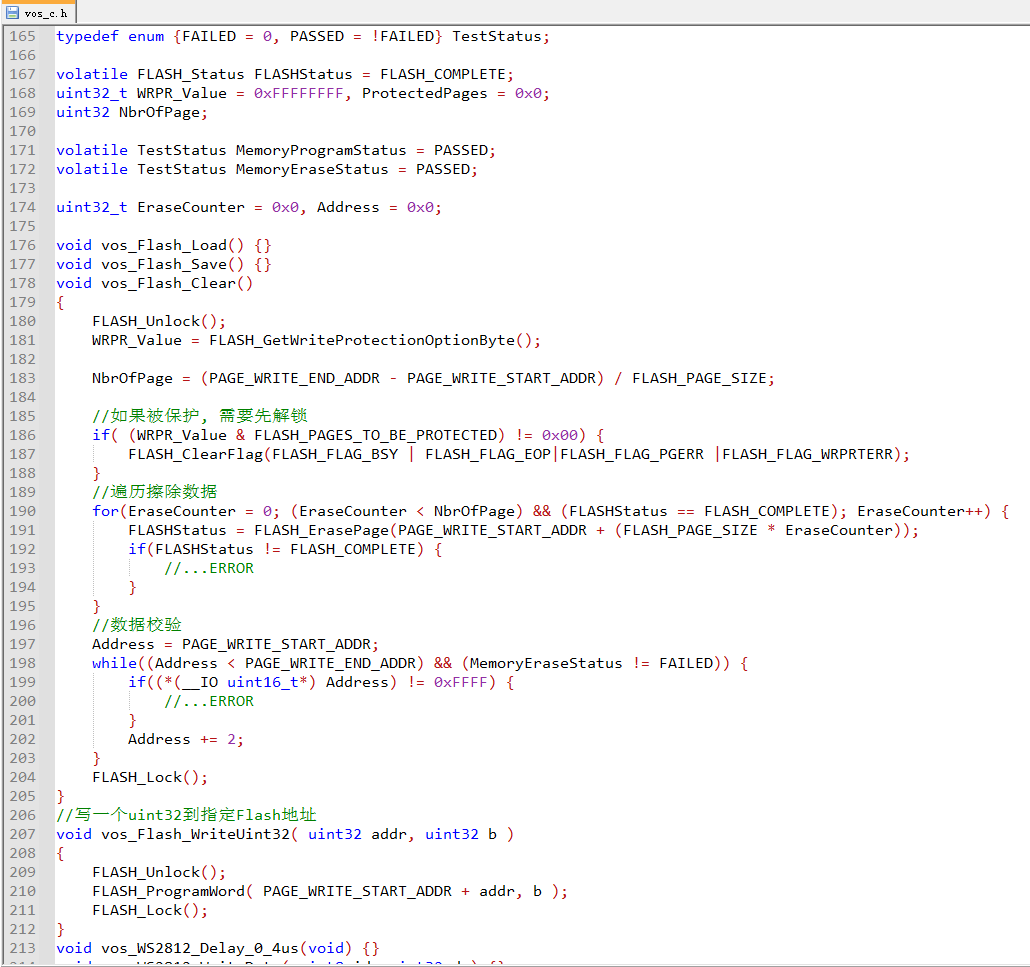Click vos_WS2812_Delay_0_4us function name
Screen dimensions: 1030x967
pos(200,949)
